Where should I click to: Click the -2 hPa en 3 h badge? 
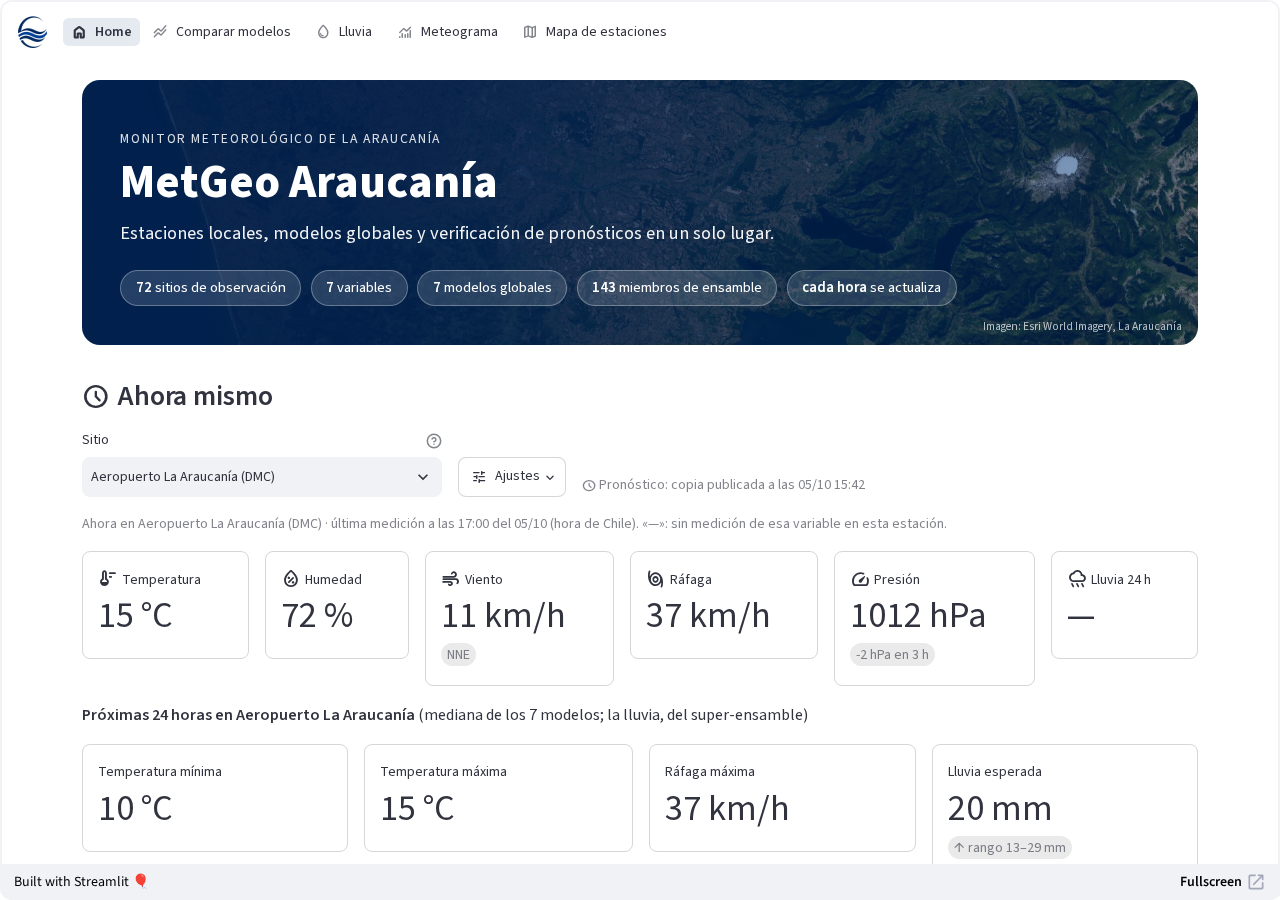point(892,655)
